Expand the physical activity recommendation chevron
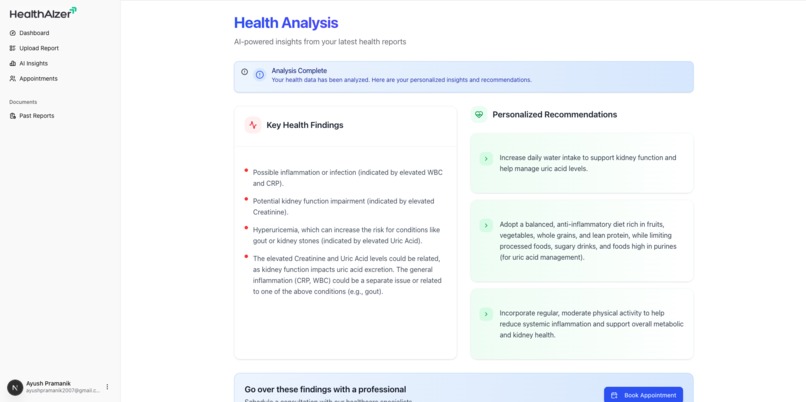 [x=486, y=314]
